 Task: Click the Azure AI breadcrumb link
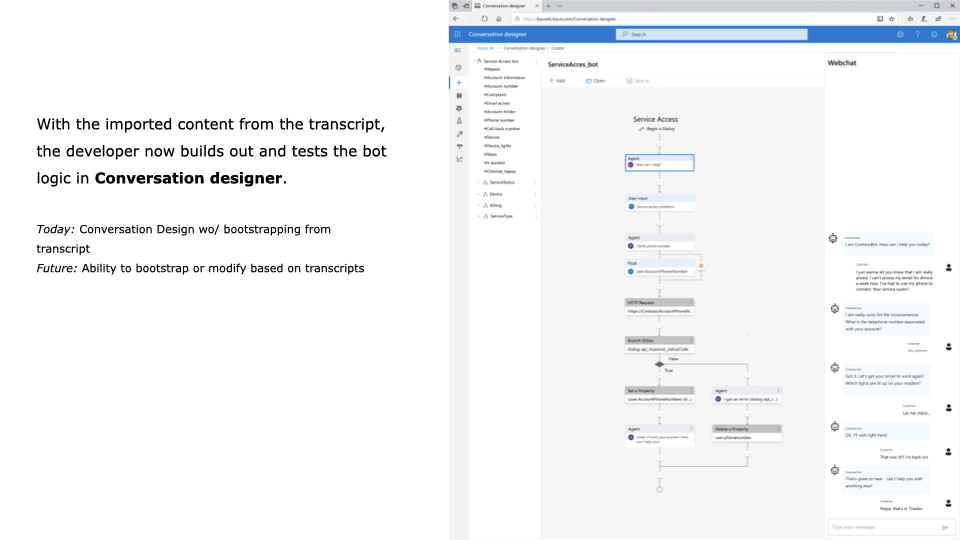click(485, 48)
